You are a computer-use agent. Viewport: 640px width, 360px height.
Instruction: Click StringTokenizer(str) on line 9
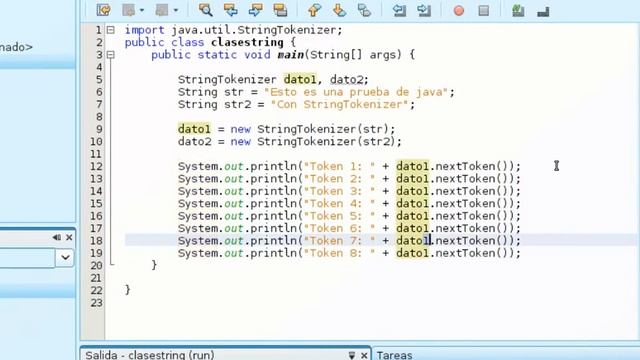click(x=323, y=129)
